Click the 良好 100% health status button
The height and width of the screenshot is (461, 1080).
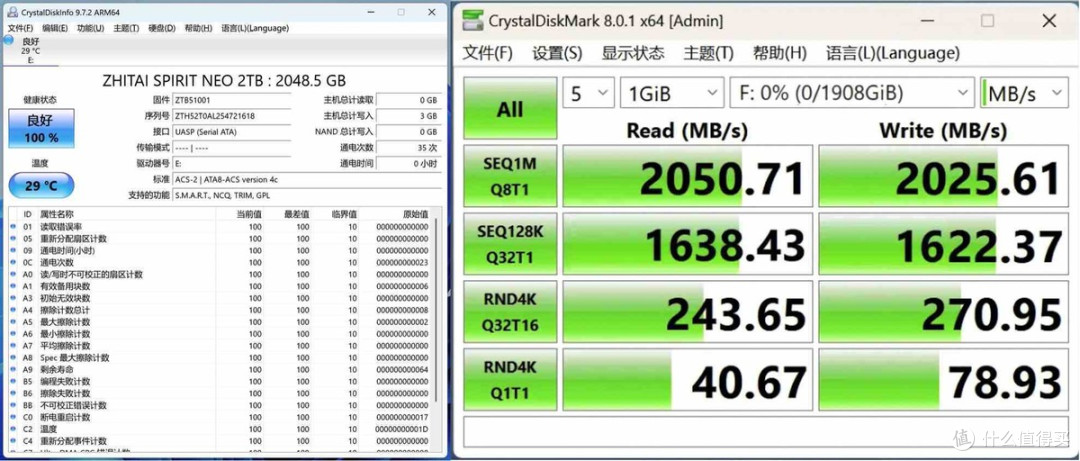click(41, 128)
